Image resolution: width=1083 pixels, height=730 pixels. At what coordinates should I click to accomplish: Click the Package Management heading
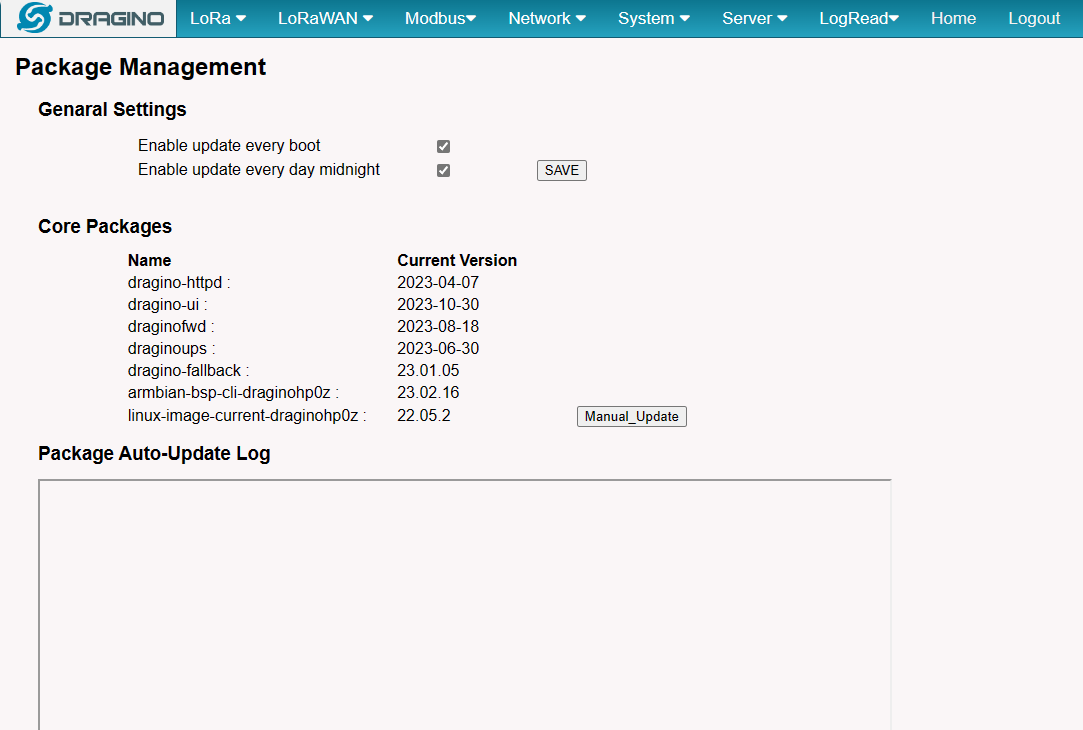140,67
